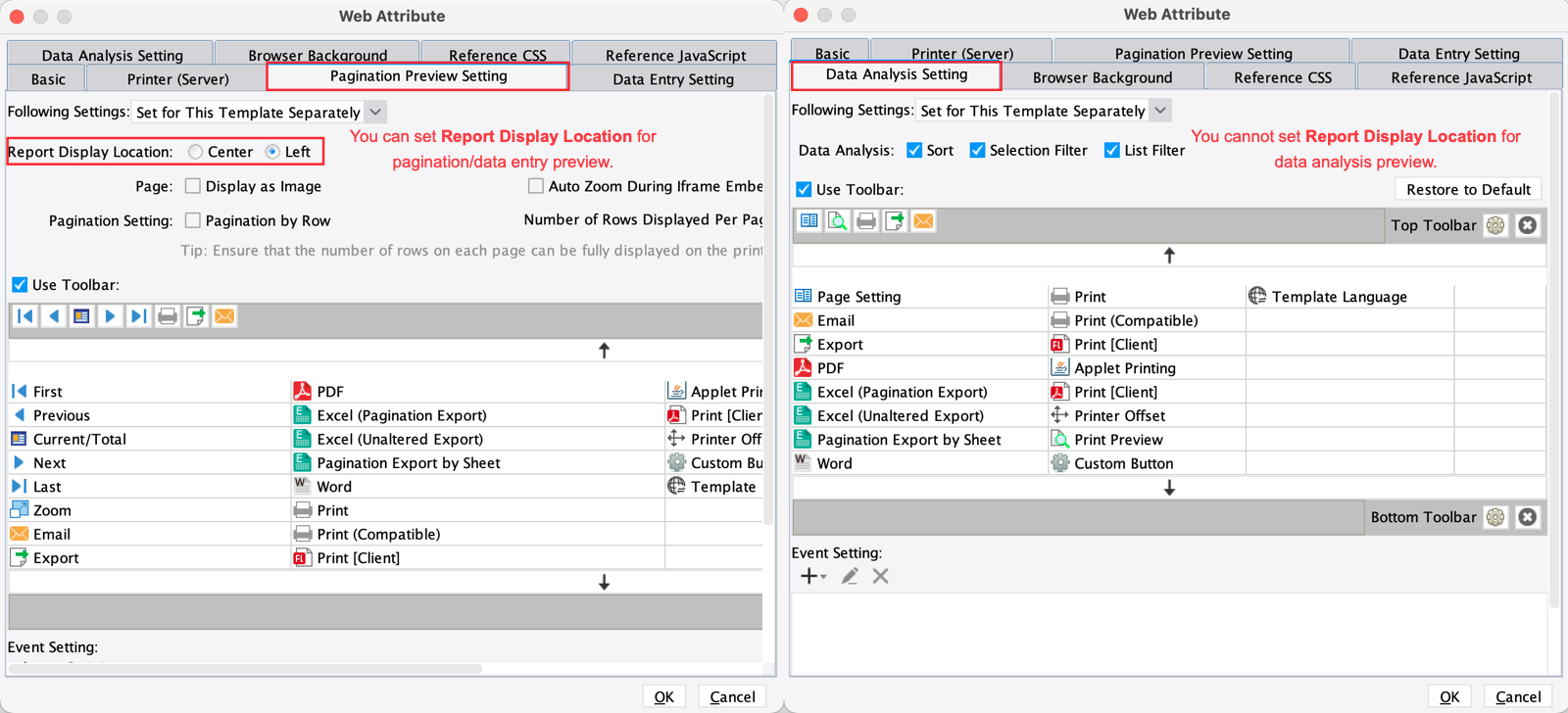Click Last page icon in left toolbar strip
1568x713 pixels.
139,316
